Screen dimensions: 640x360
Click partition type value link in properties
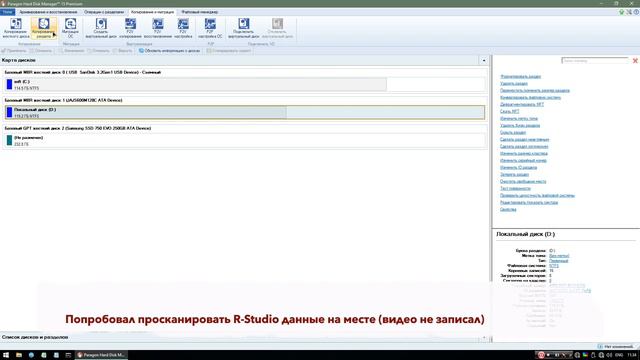coord(558,260)
